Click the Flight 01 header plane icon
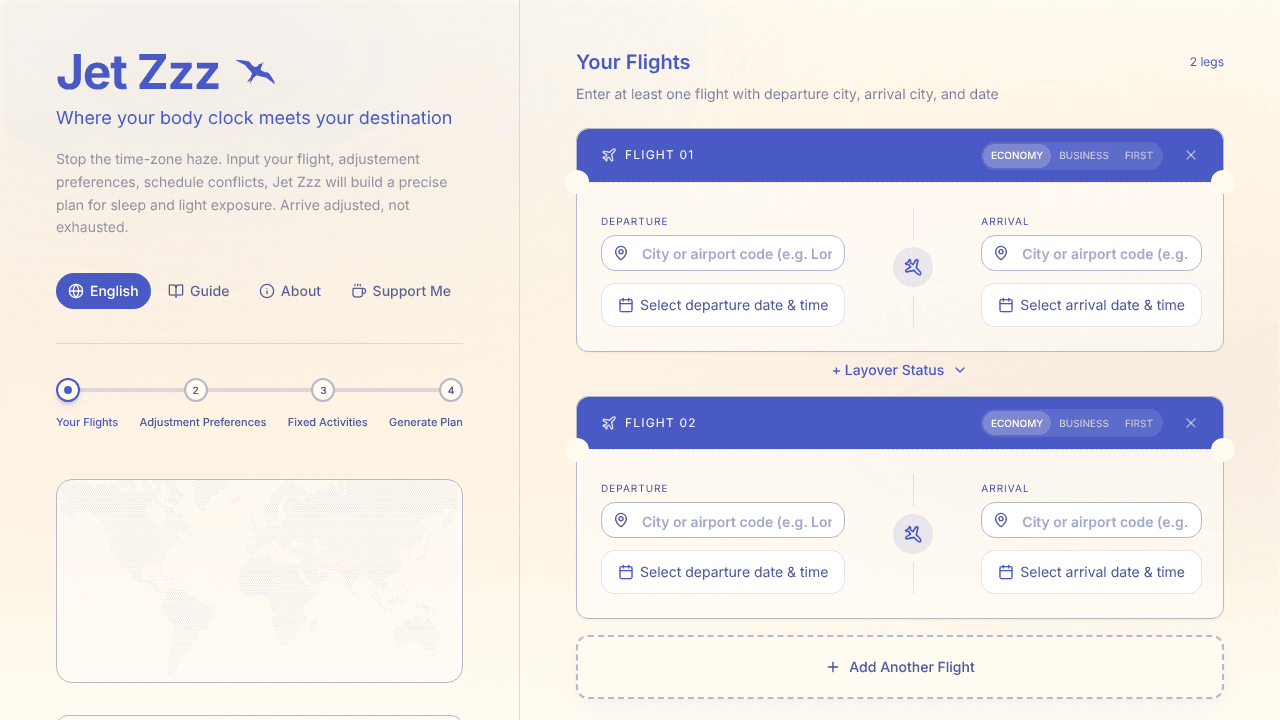The width and height of the screenshot is (1280, 720). (x=609, y=155)
